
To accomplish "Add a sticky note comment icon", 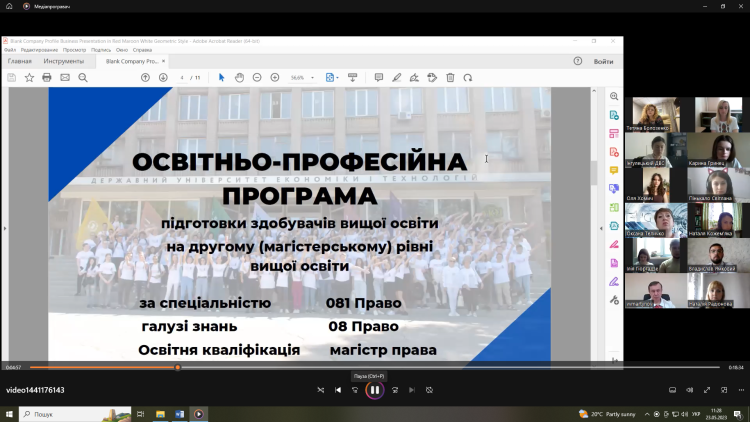I will tap(378, 77).
